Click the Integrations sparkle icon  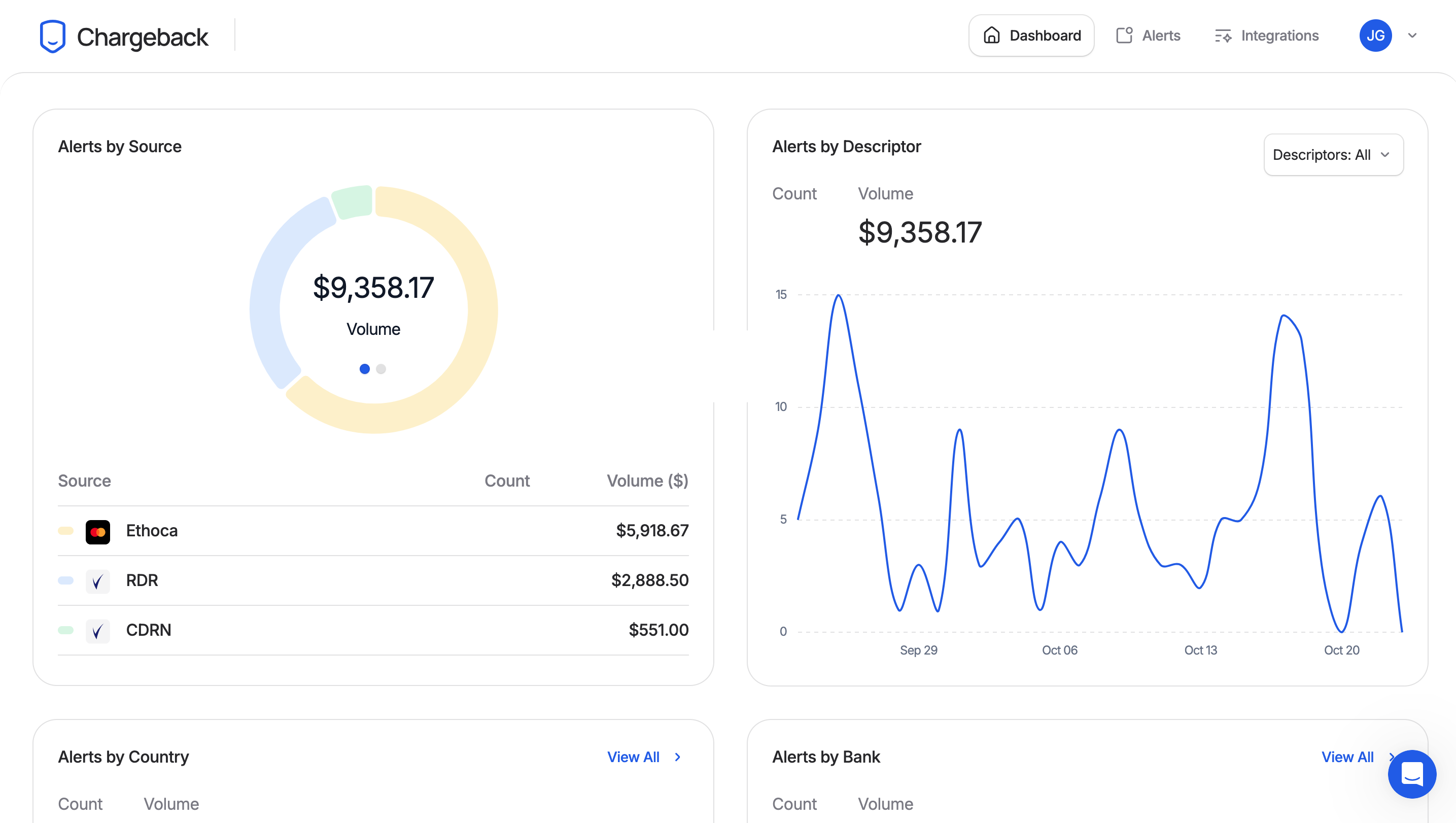click(1223, 36)
